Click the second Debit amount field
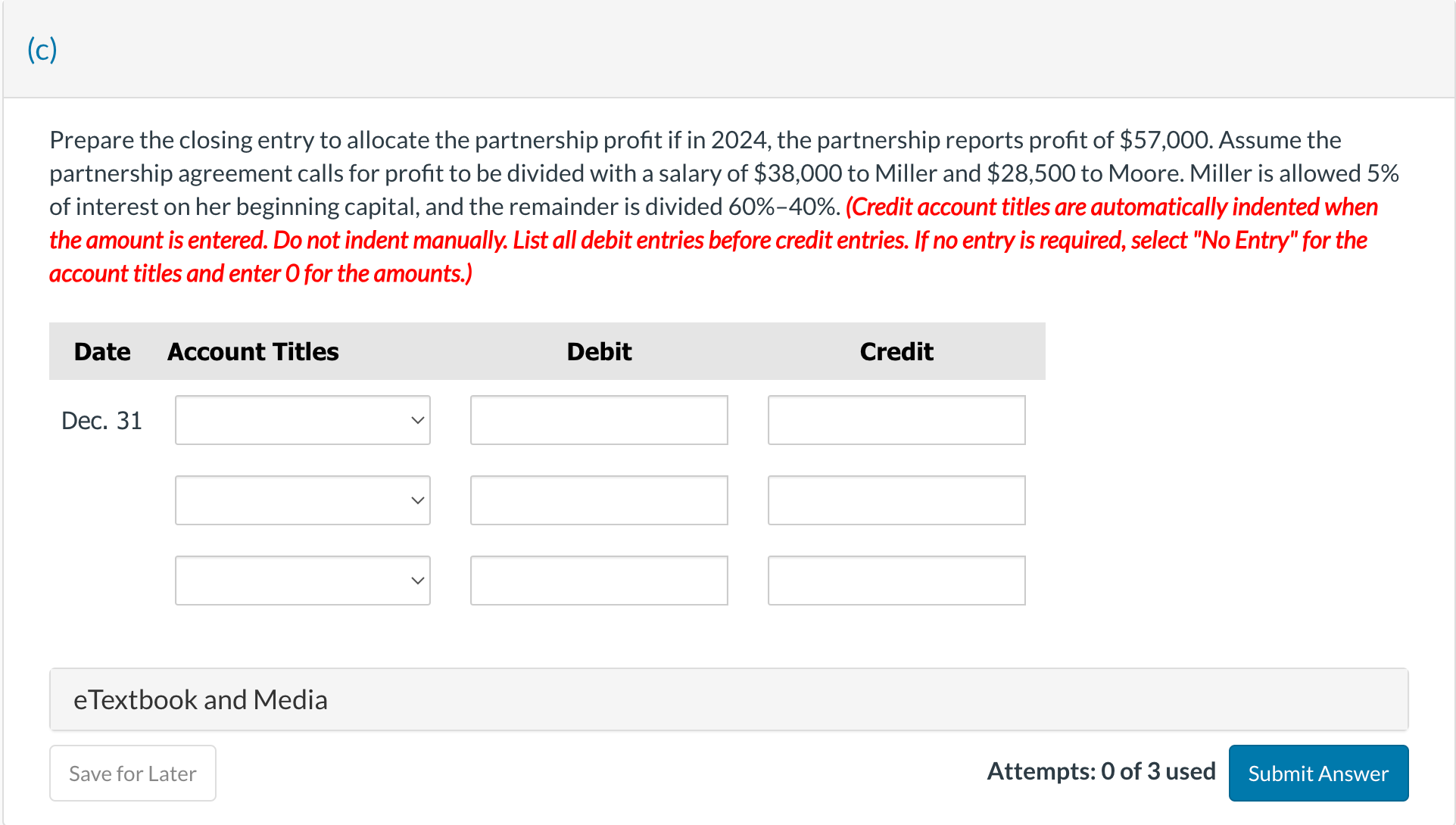Image resolution: width=1456 pixels, height=825 pixels. point(598,500)
